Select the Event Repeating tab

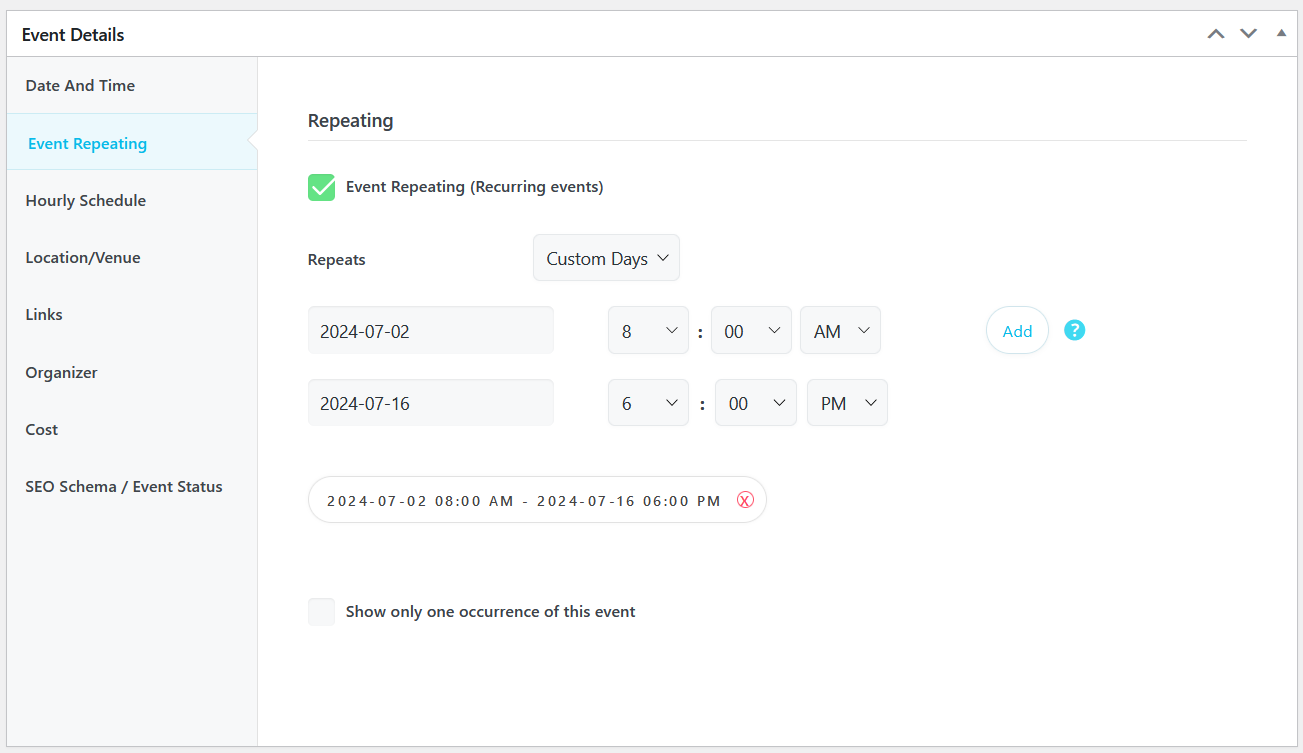[132, 143]
